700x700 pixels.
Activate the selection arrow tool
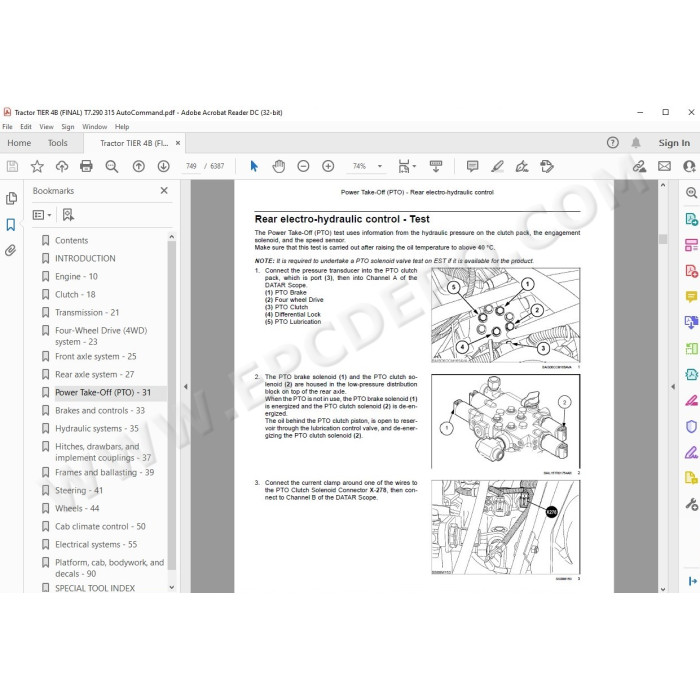click(254, 167)
